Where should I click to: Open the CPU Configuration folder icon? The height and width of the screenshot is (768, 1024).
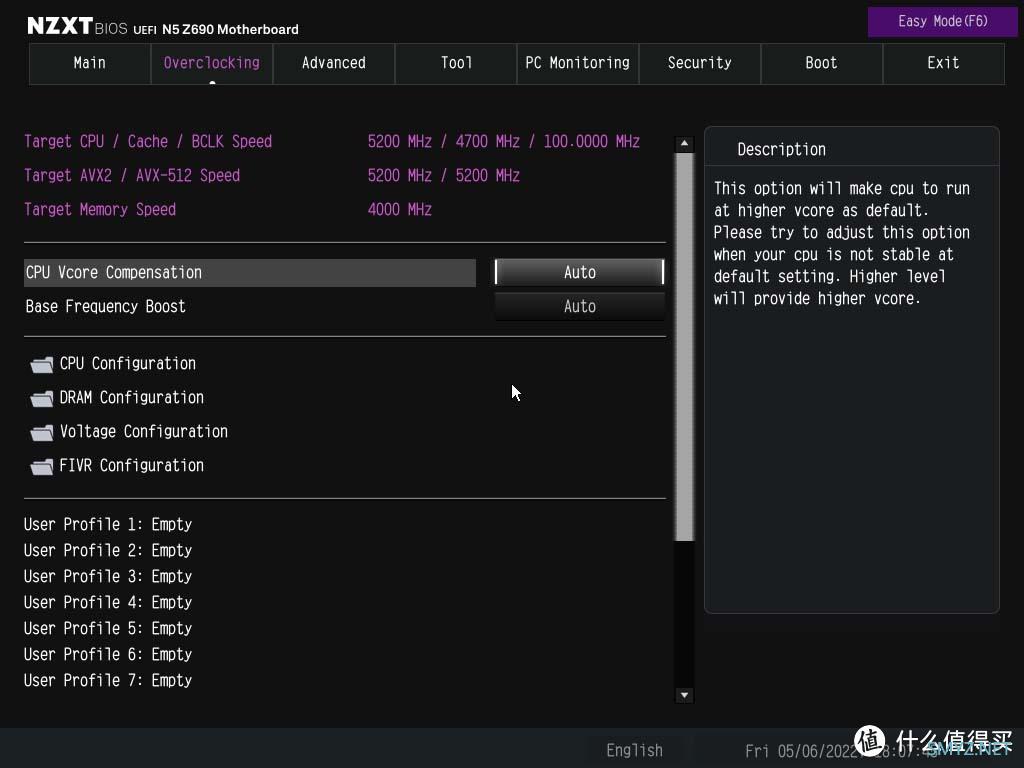pos(42,365)
